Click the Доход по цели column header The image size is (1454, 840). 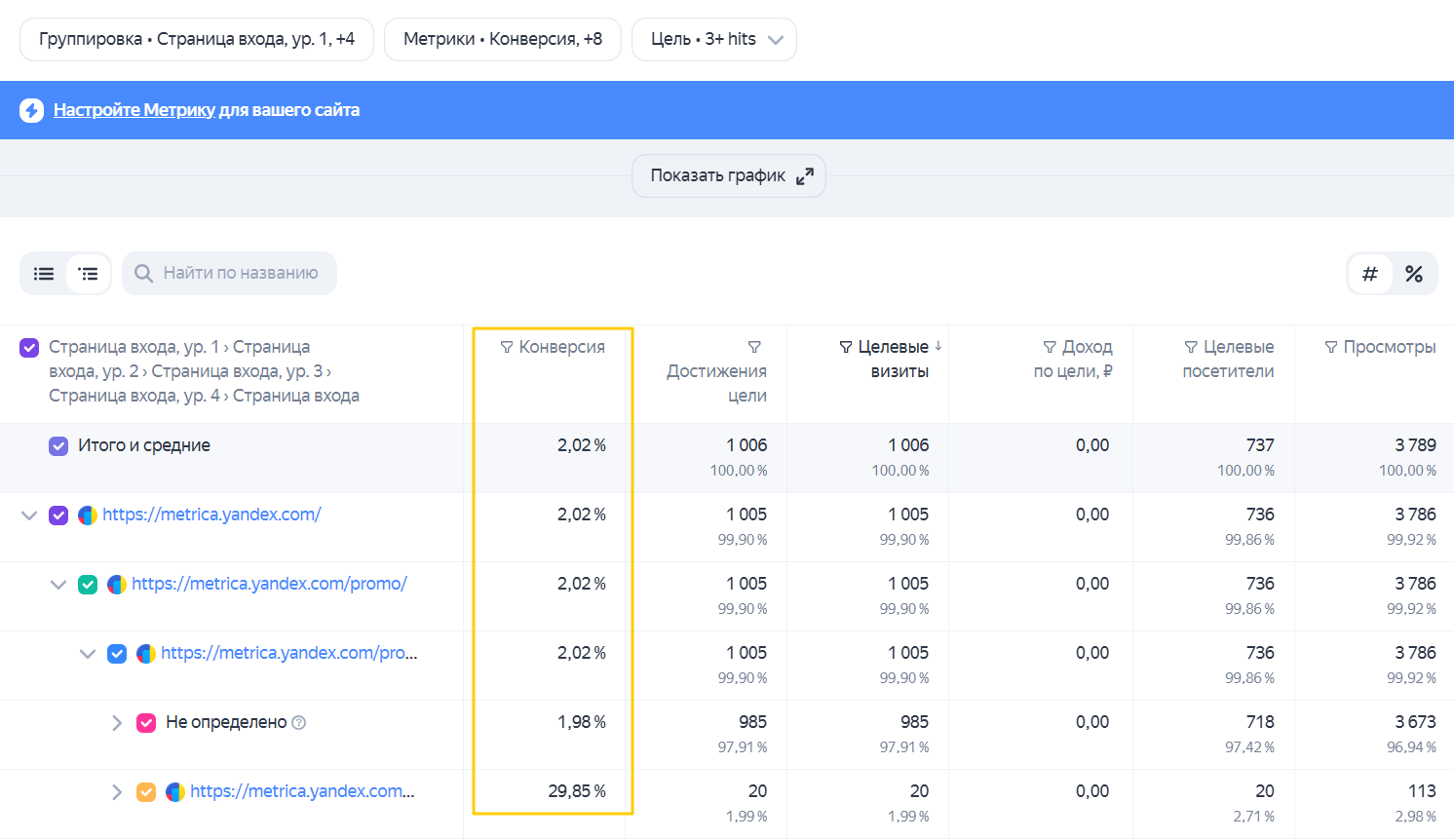coord(1073,359)
